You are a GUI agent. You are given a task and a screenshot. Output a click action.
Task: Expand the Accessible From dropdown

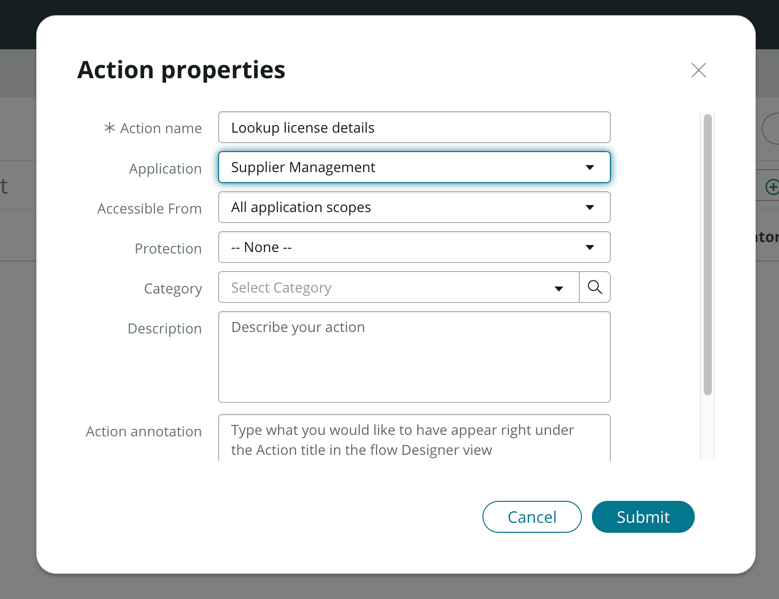coord(414,208)
